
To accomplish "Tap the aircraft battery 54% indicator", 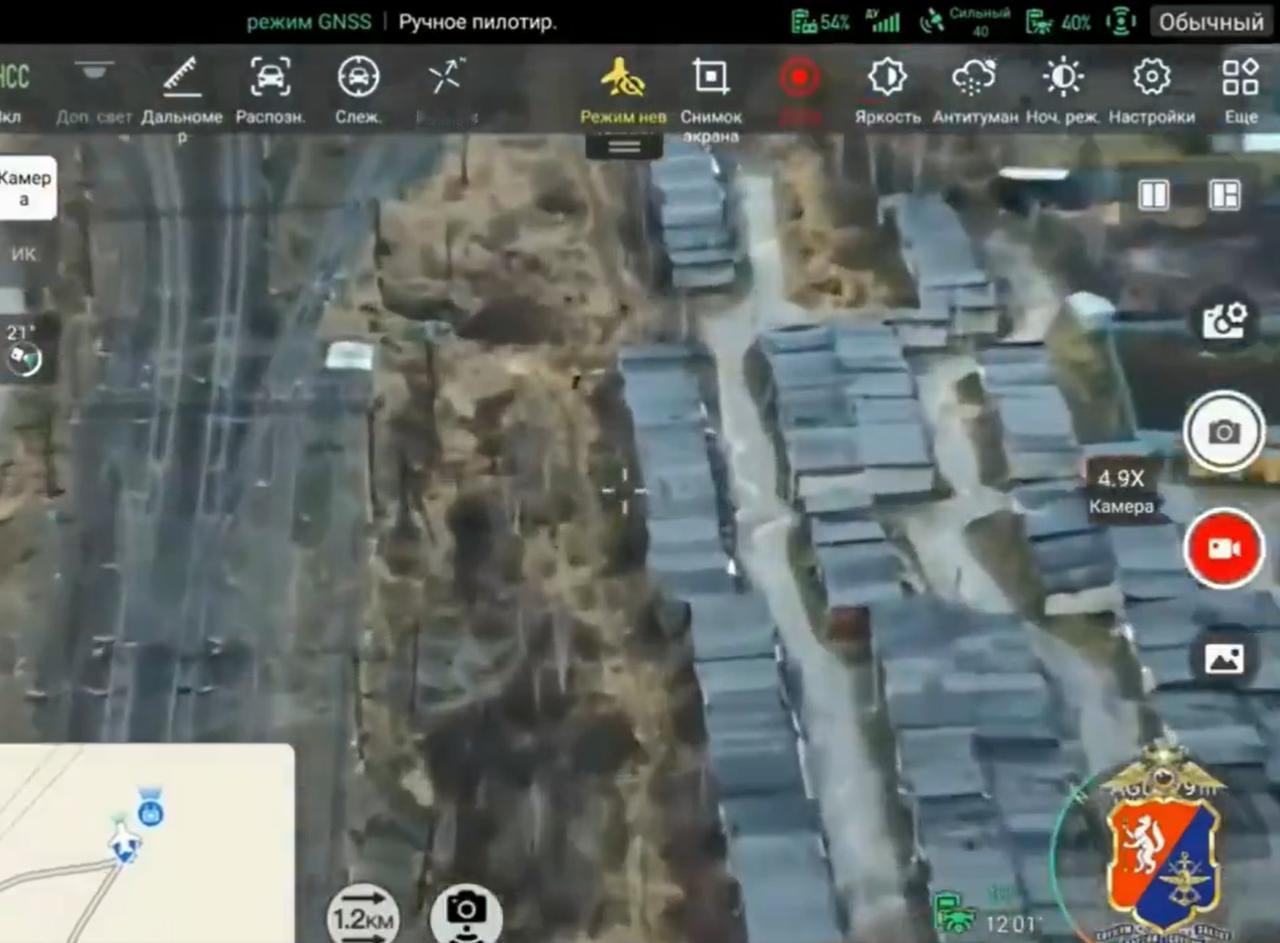I will click(820, 22).
